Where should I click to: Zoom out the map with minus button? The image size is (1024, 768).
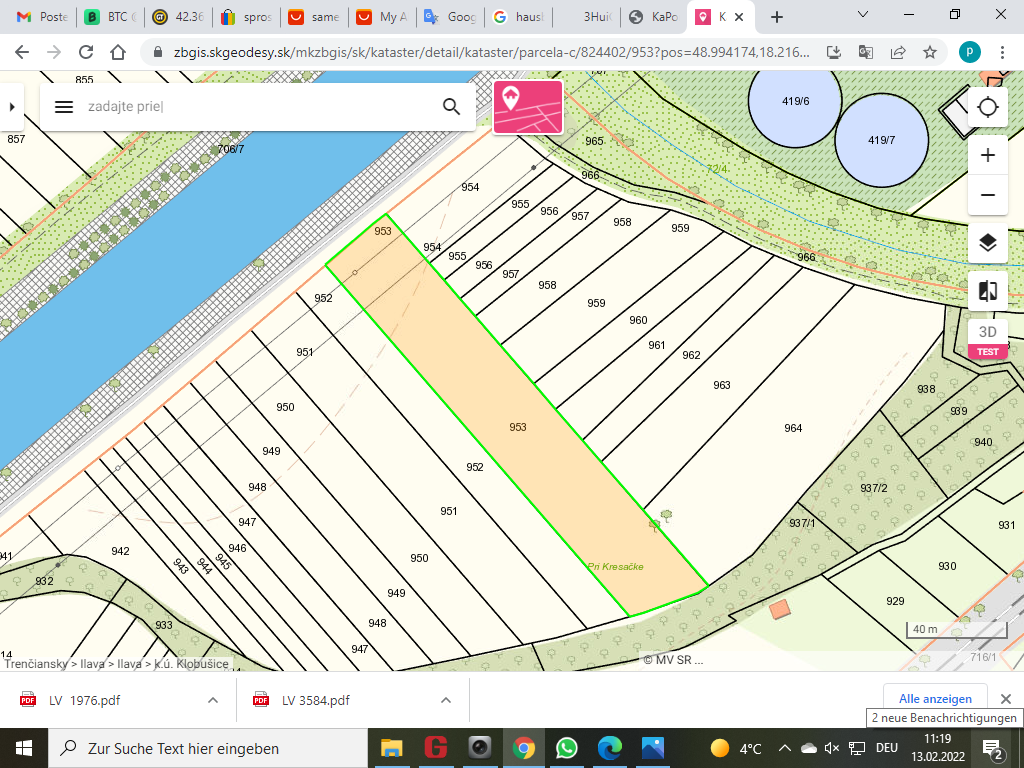[x=988, y=194]
